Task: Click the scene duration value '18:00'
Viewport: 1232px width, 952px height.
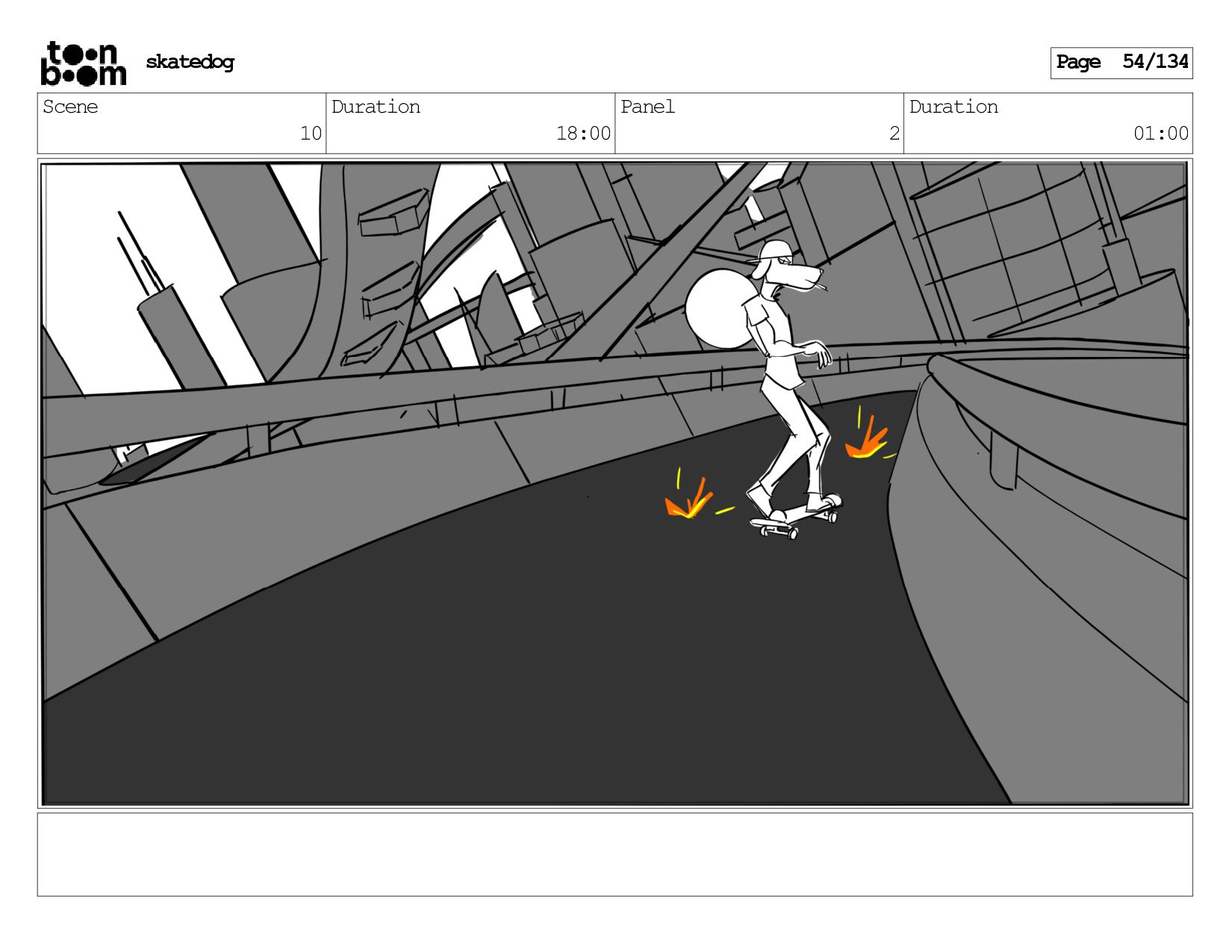Action: click(x=583, y=134)
